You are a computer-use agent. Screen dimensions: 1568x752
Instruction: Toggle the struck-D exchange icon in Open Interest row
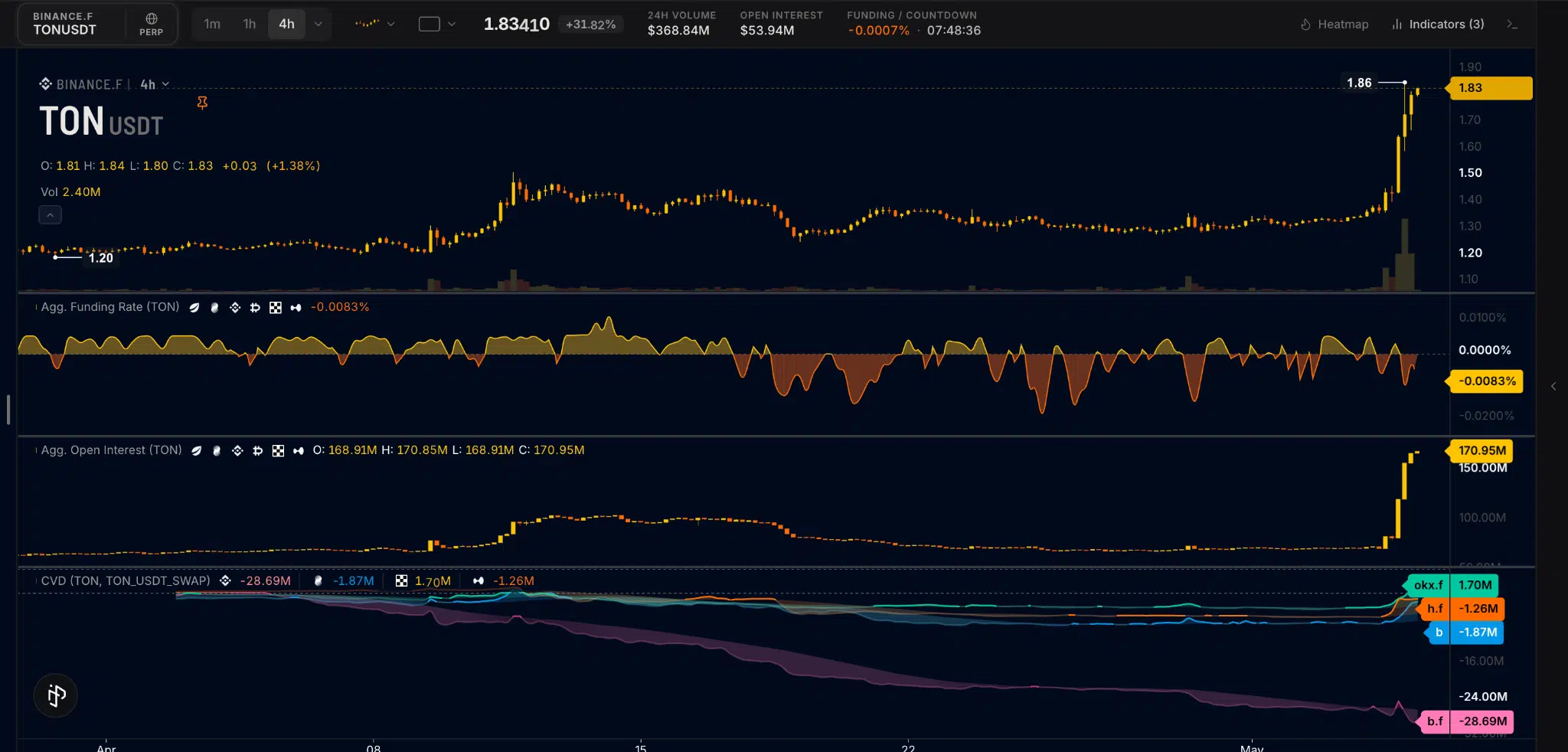coord(257,451)
